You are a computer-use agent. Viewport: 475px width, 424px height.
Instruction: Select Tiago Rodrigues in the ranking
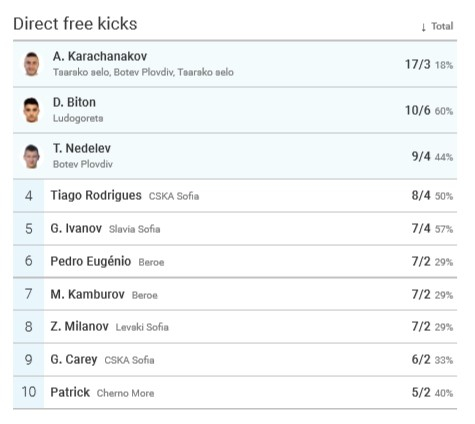96,195
